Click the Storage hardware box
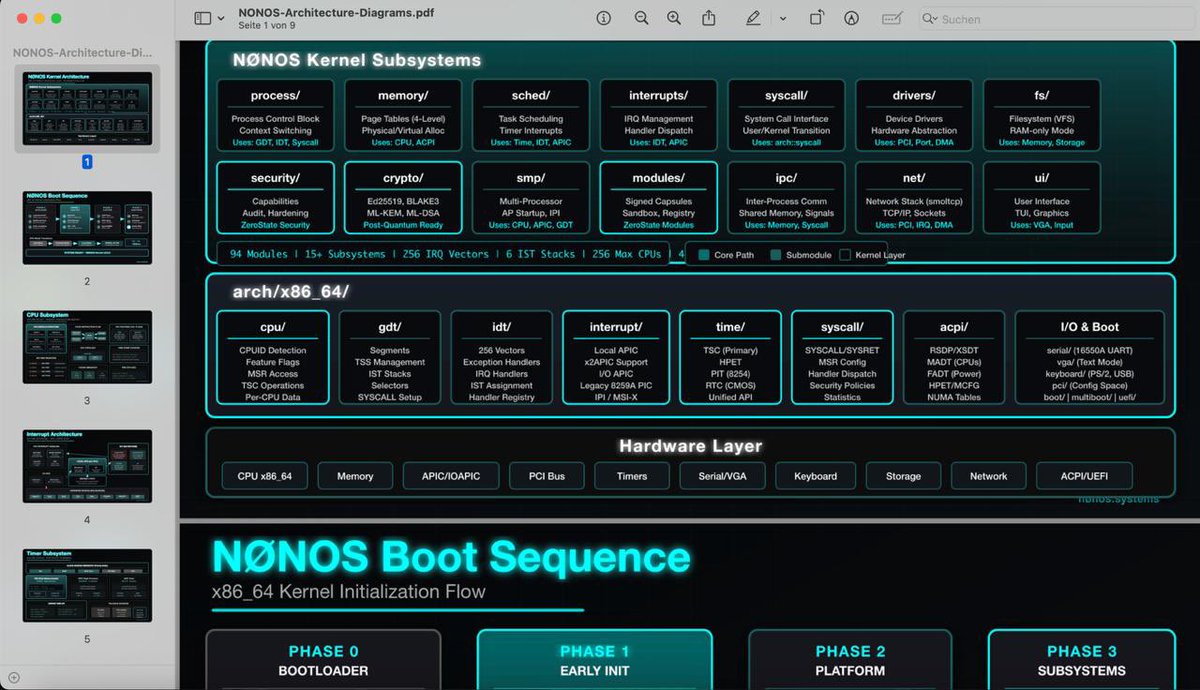The width and height of the screenshot is (1200, 690). (x=903, y=476)
